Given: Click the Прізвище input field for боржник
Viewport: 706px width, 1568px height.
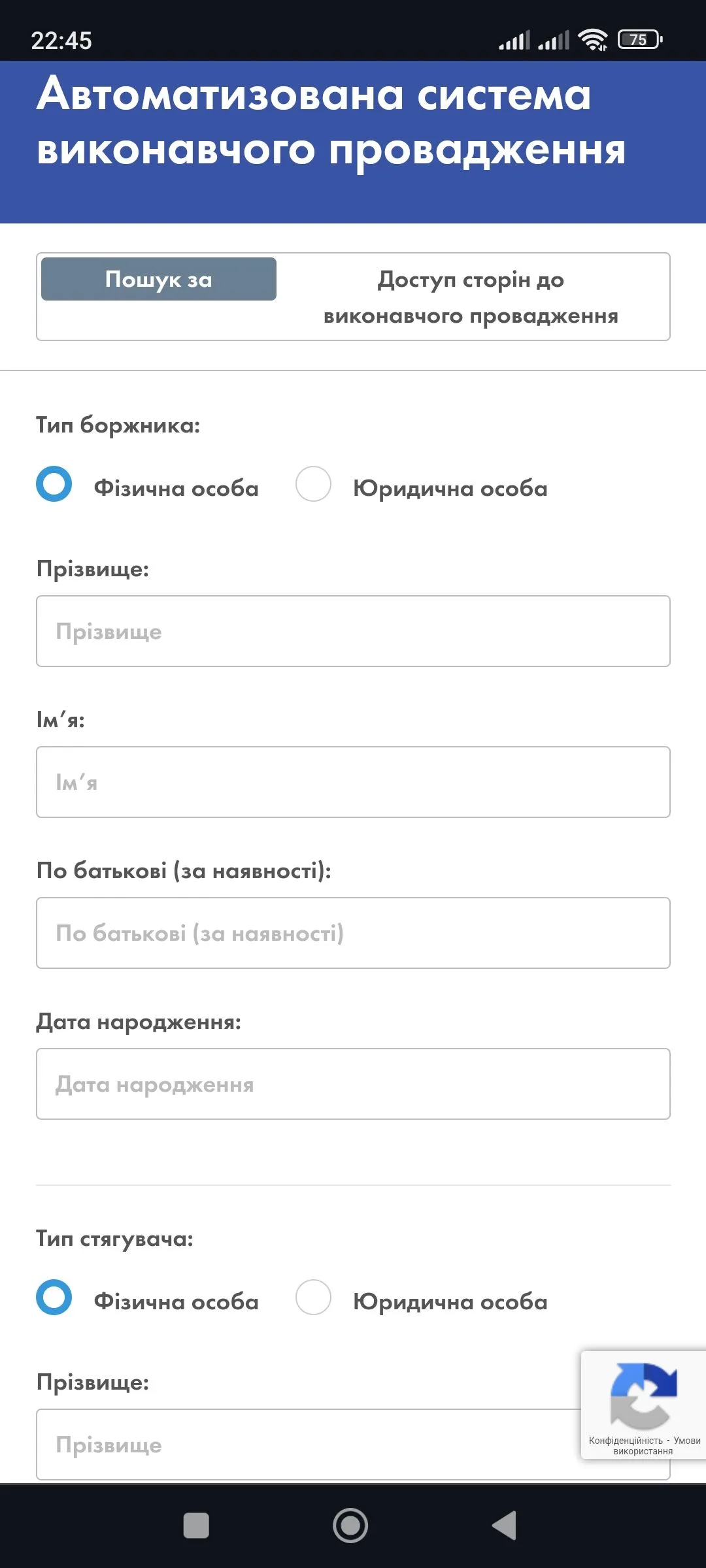Looking at the screenshot, I should tap(353, 631).
